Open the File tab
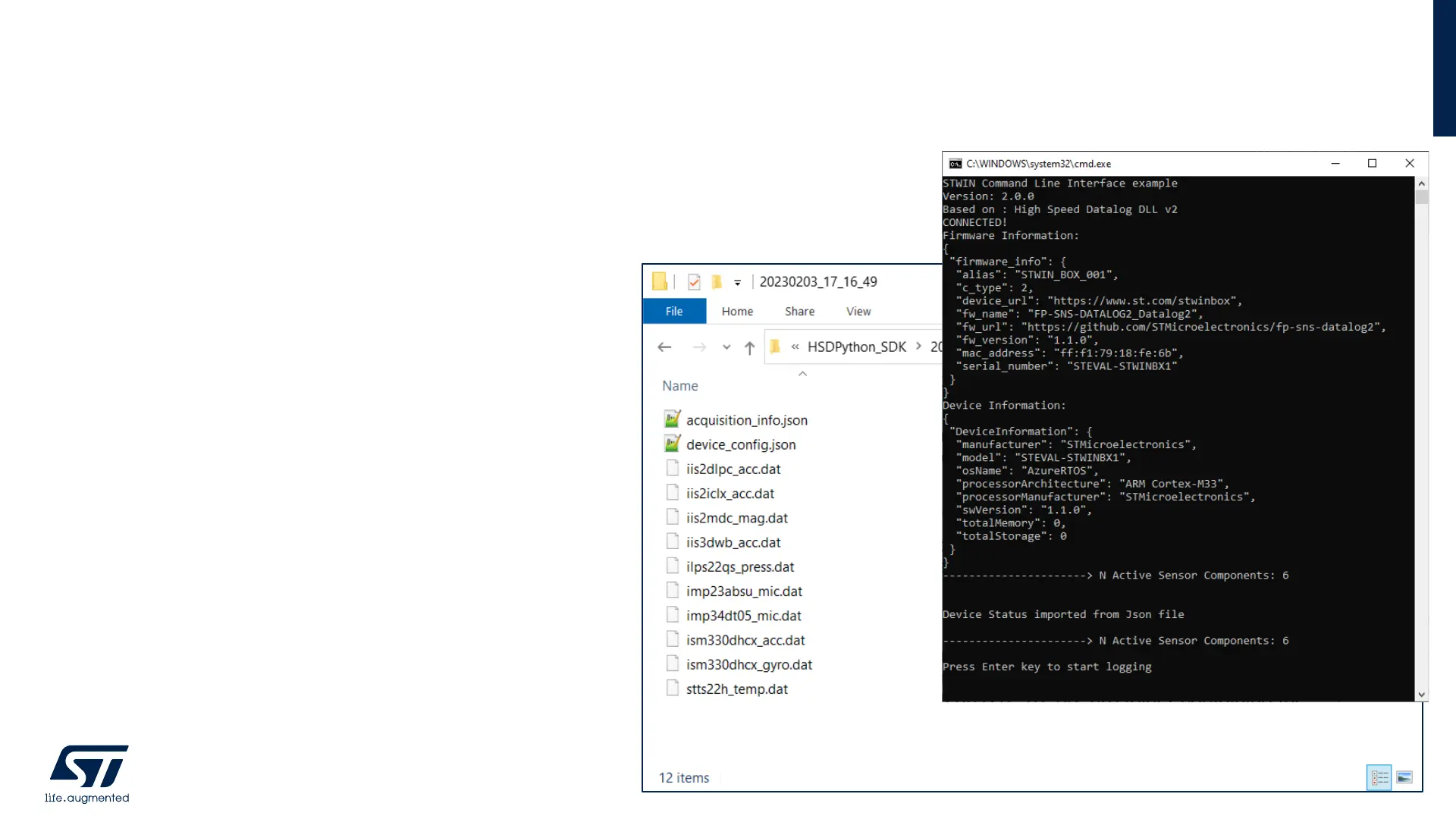 click(674, 311)
